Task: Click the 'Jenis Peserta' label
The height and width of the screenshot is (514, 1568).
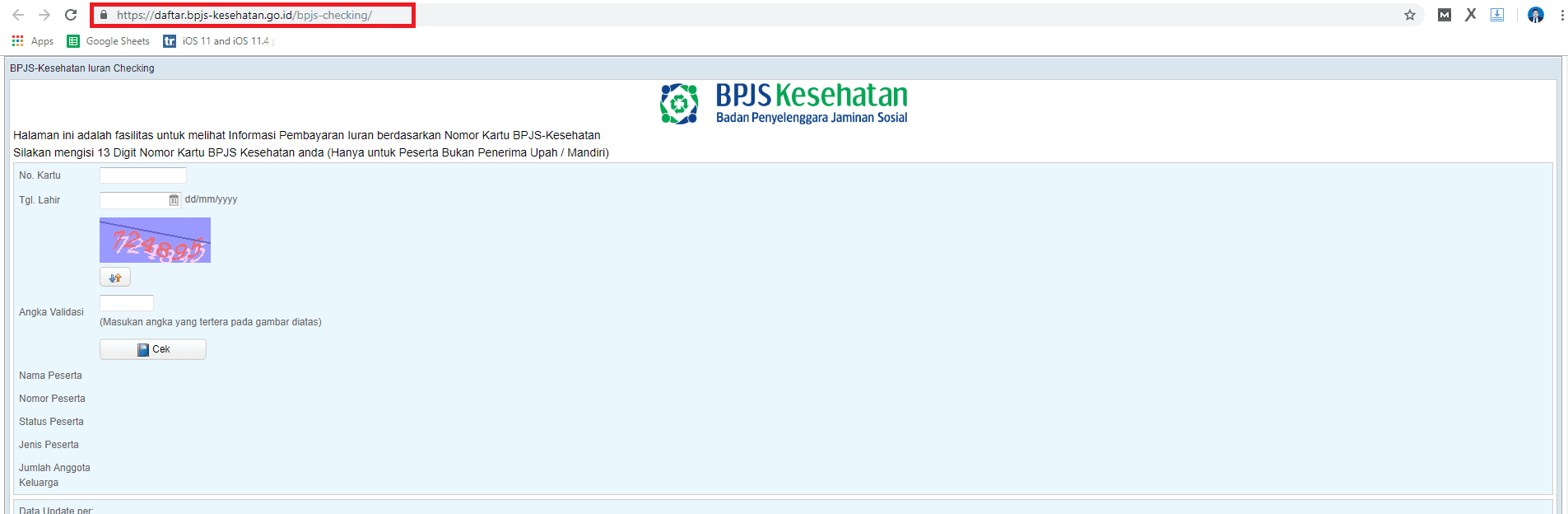Action: tap(49, 445)
